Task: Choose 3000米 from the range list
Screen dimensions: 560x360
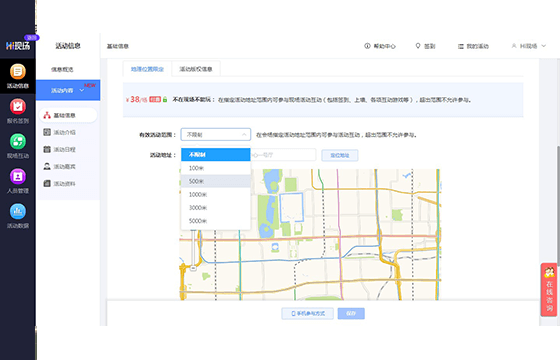Action: tap(216, 208)
